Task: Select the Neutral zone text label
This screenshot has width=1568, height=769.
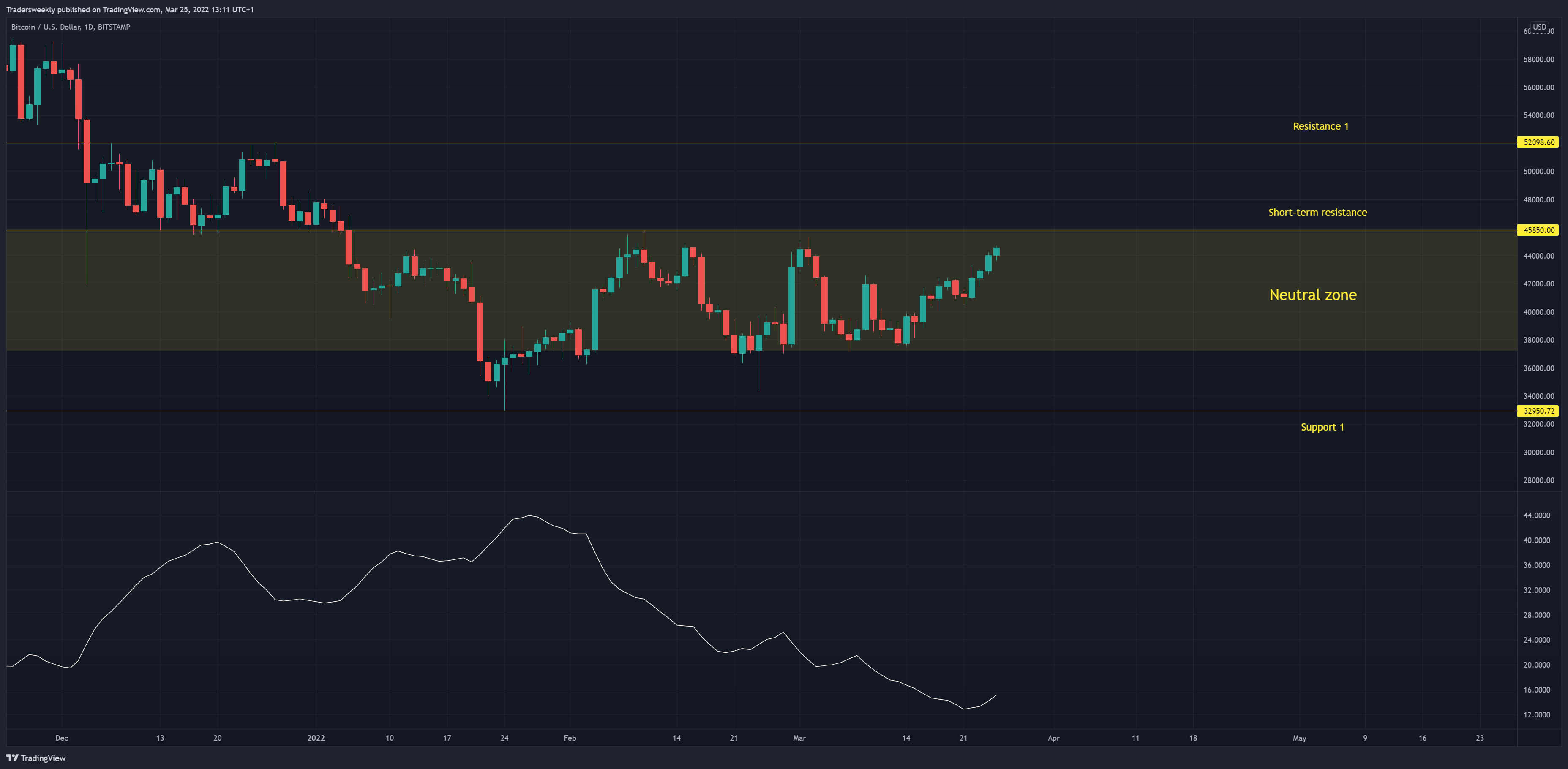Action: 1313,295
